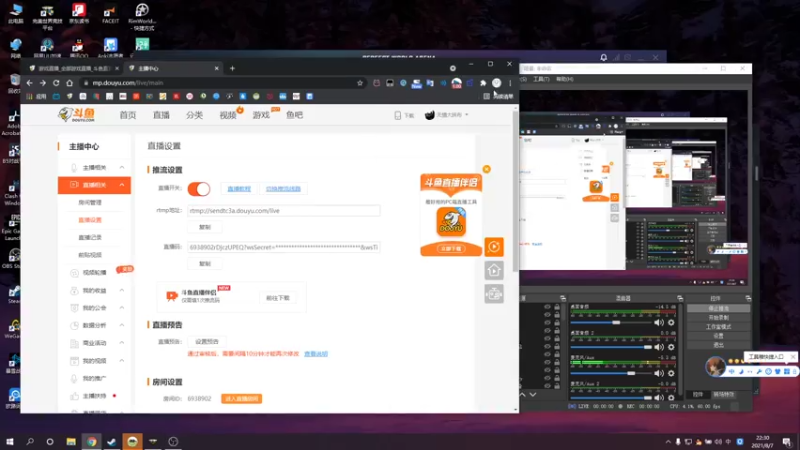Toggle lock of second OBS source

coord(557,315)
